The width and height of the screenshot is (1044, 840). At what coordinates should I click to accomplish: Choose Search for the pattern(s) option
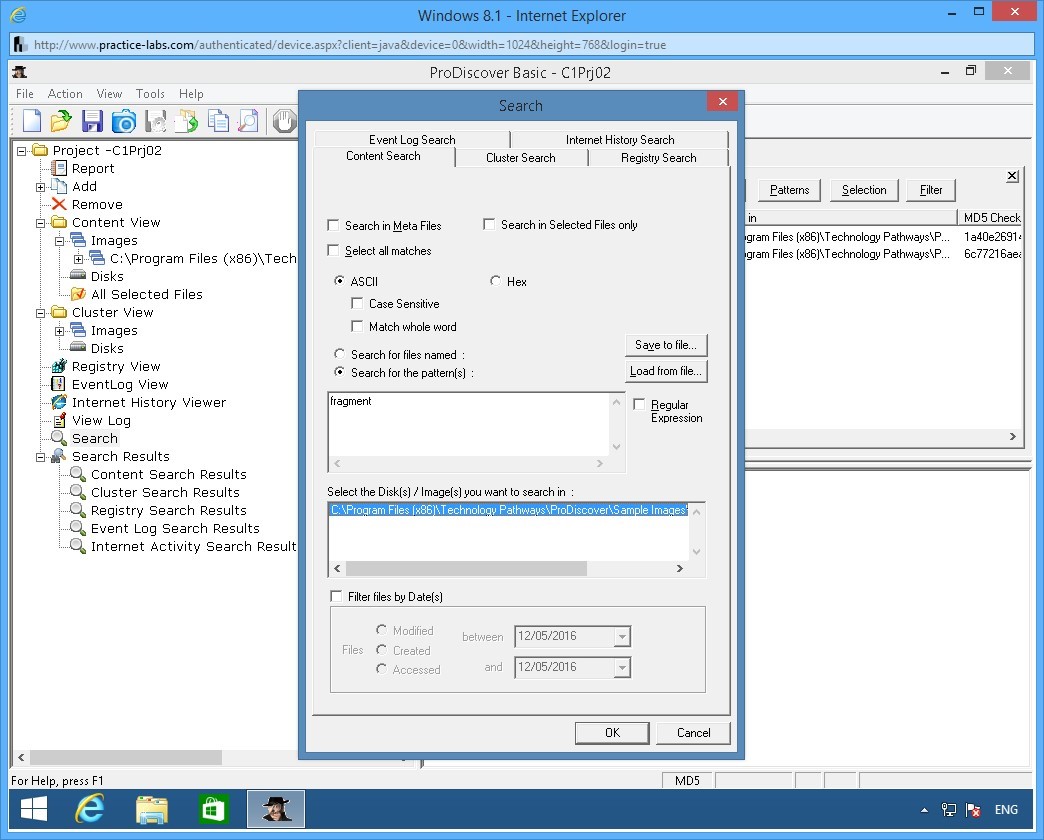pyautogui.click(x=339, y=372)
